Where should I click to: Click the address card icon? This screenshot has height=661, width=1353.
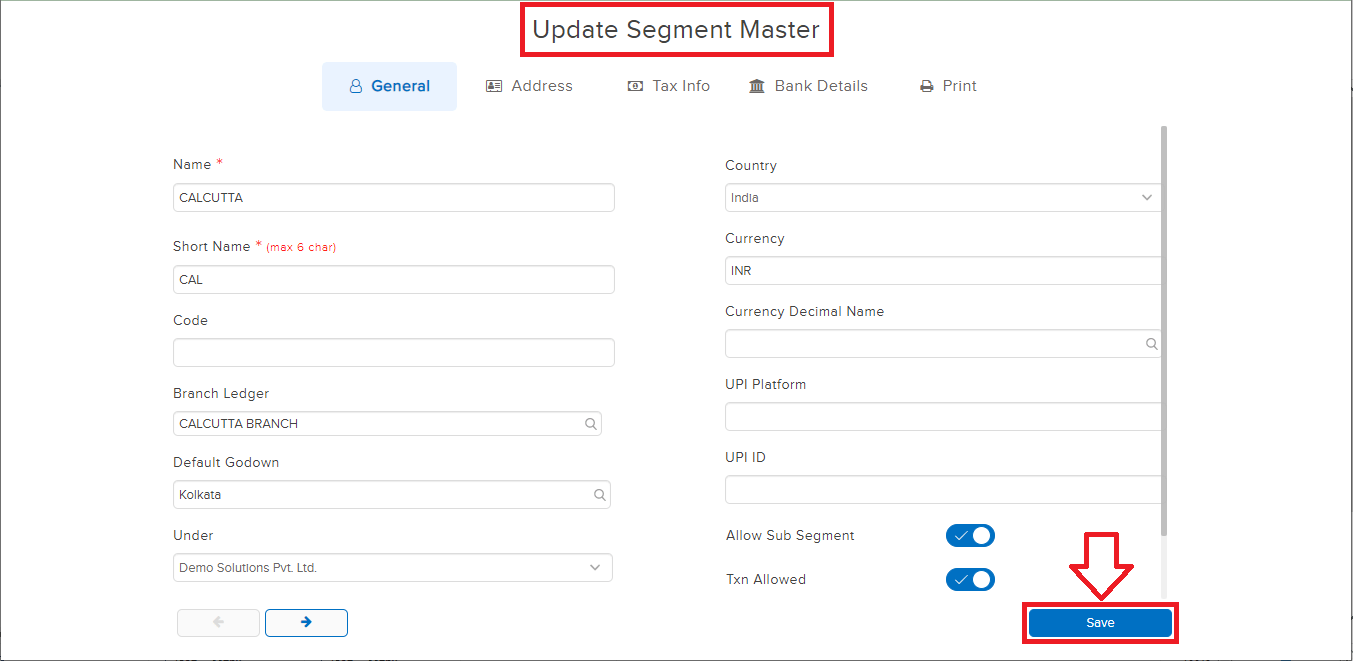(494, 87)
